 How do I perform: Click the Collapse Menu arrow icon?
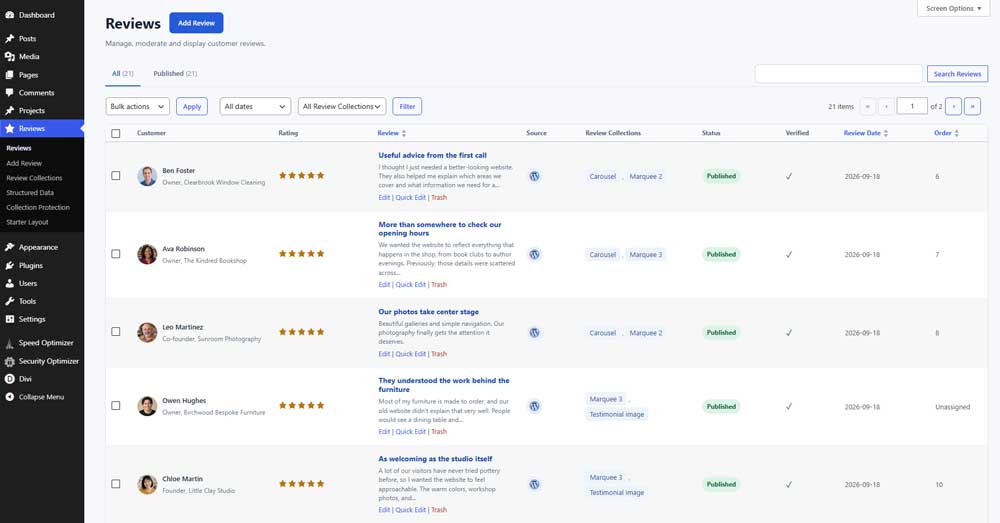click(10, 397)
